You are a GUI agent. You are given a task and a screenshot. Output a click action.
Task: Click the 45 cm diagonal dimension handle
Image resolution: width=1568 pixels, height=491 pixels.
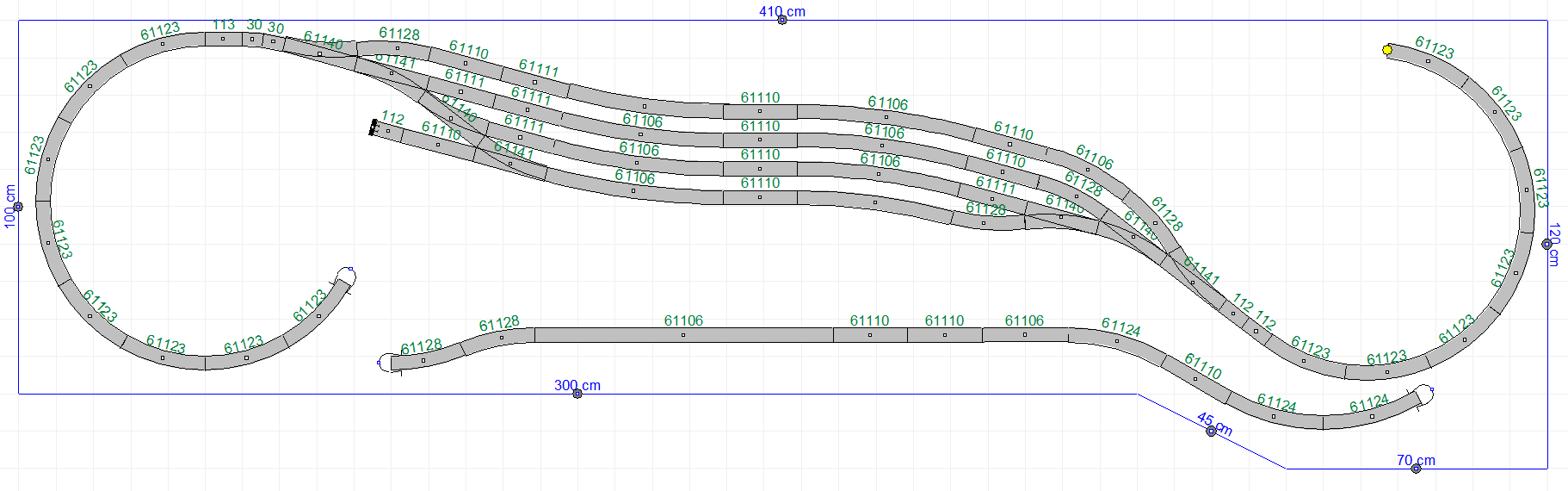[1211, 431]
